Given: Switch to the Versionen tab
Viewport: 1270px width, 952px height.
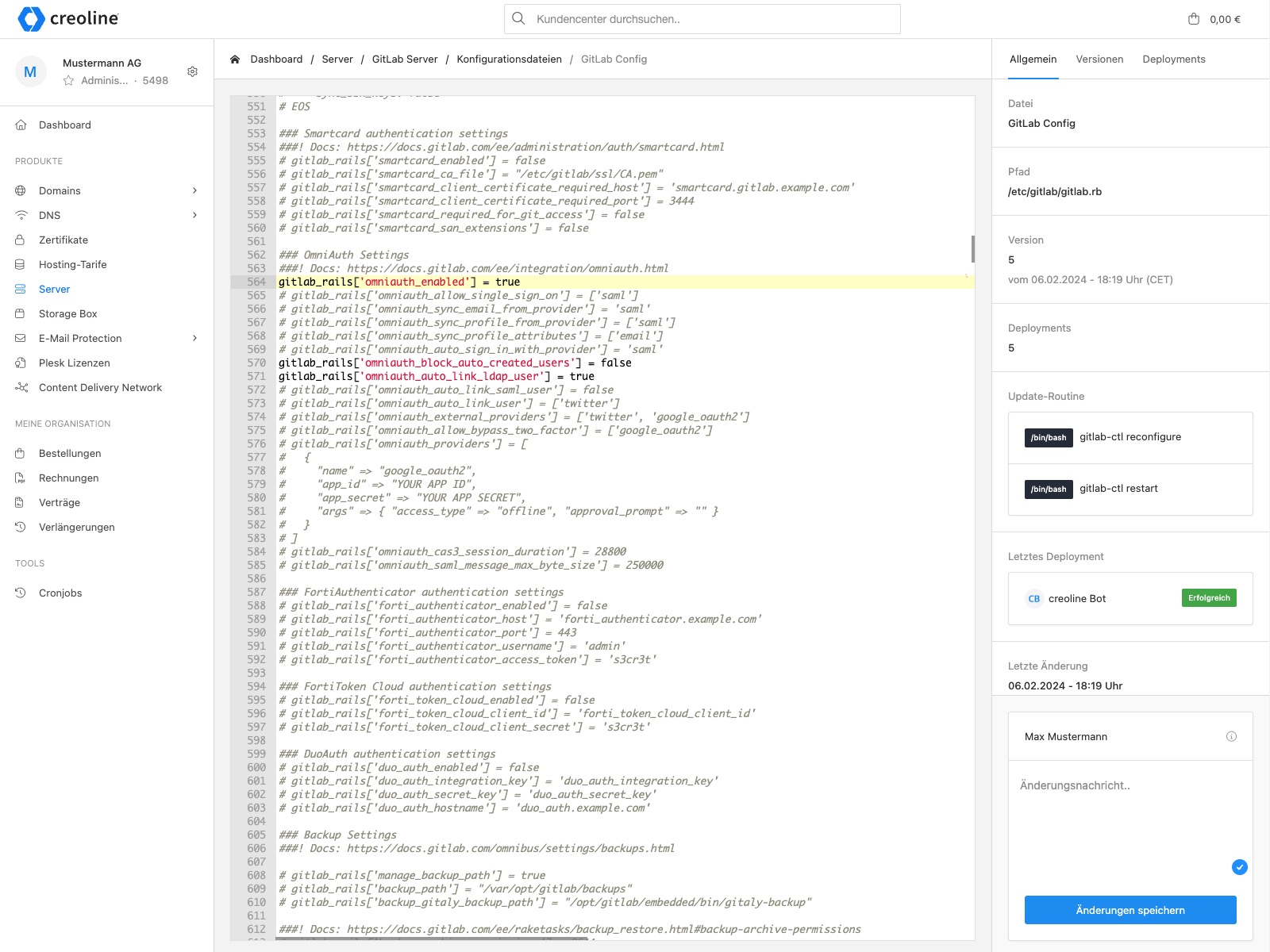Looking at the screenshot, I should (1099, 59).
